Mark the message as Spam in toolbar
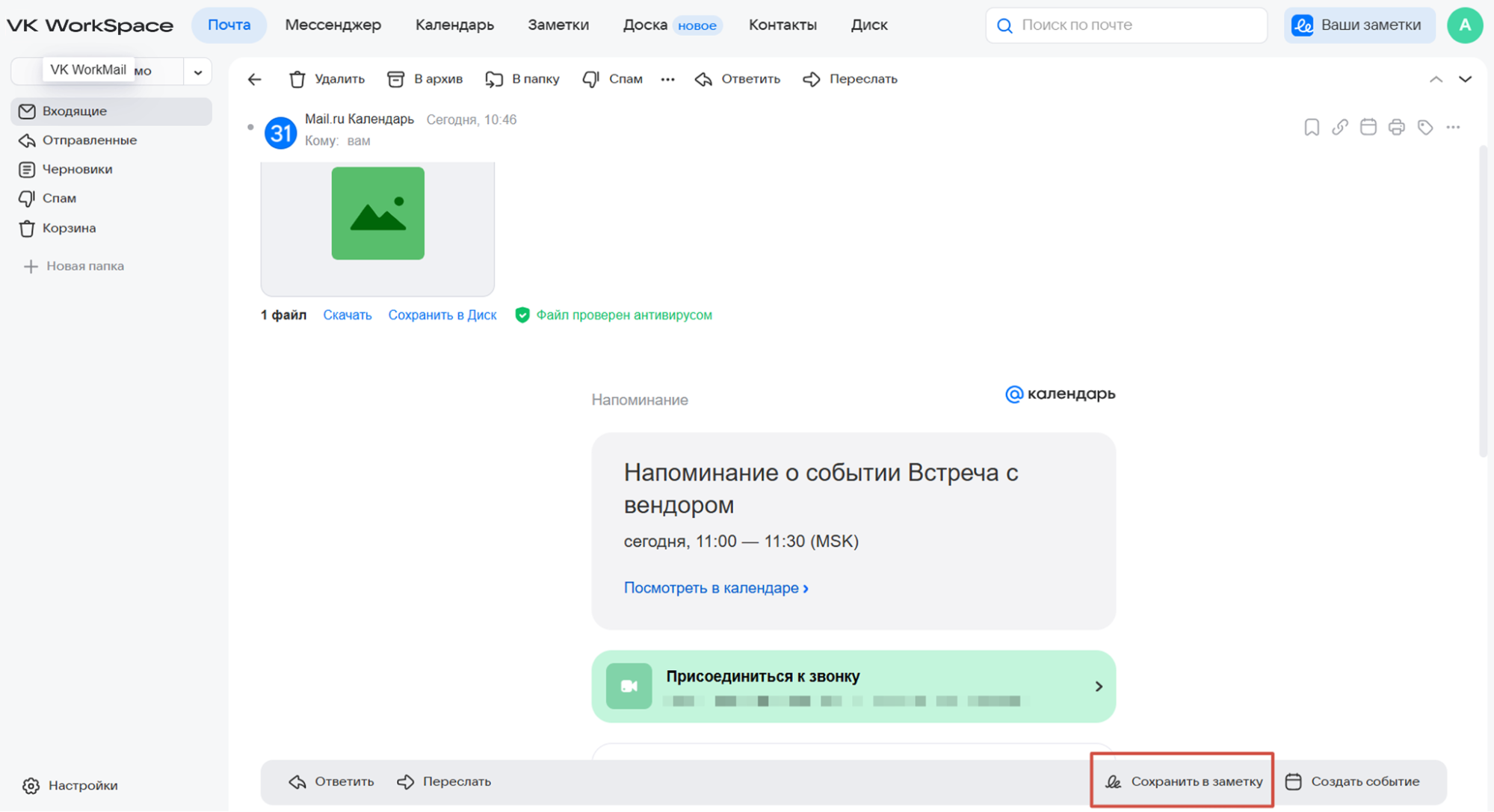Screen dimensions: 1494x812 point(612,79)
